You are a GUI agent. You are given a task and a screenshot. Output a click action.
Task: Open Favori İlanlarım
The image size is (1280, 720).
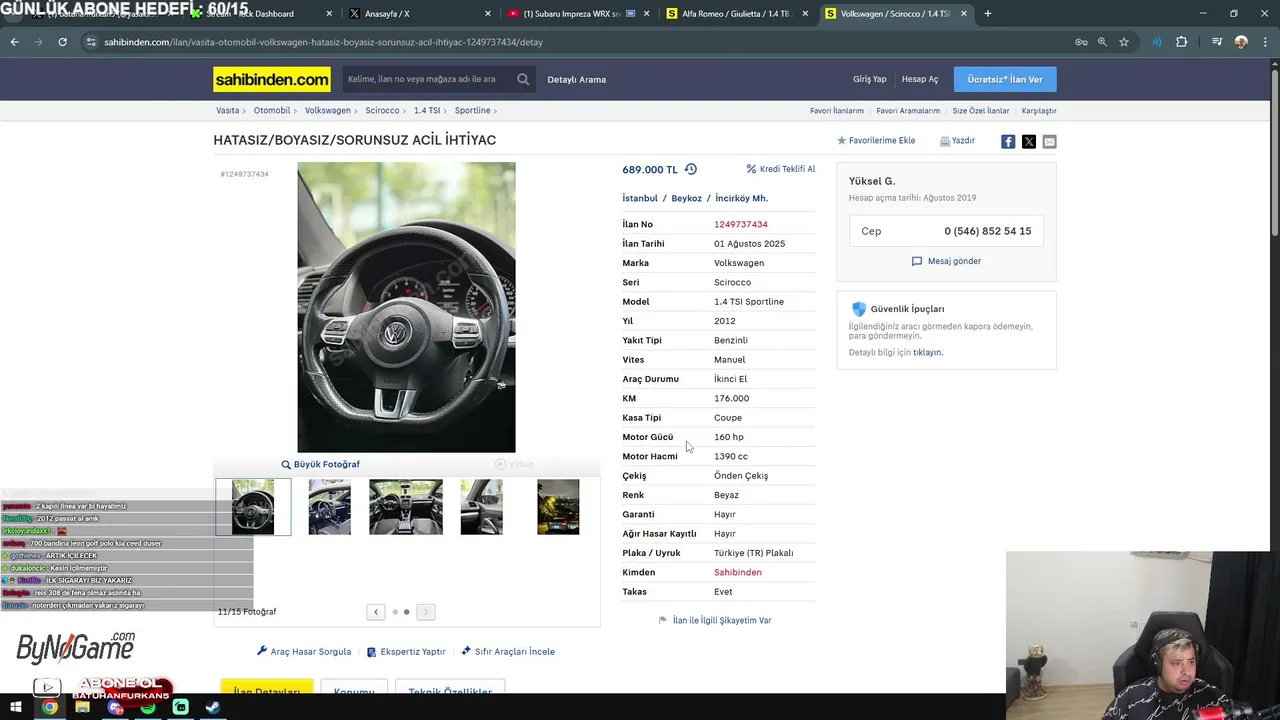coord(837,111)
